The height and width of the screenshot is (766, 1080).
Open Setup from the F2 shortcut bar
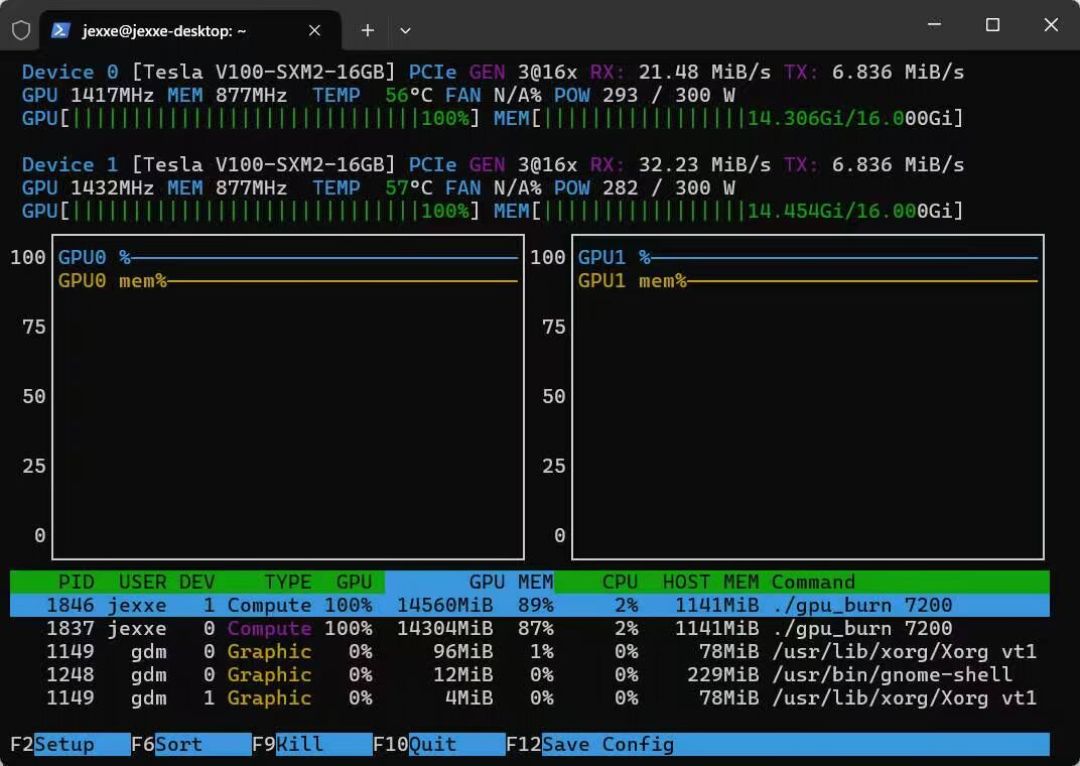(82, 744)
